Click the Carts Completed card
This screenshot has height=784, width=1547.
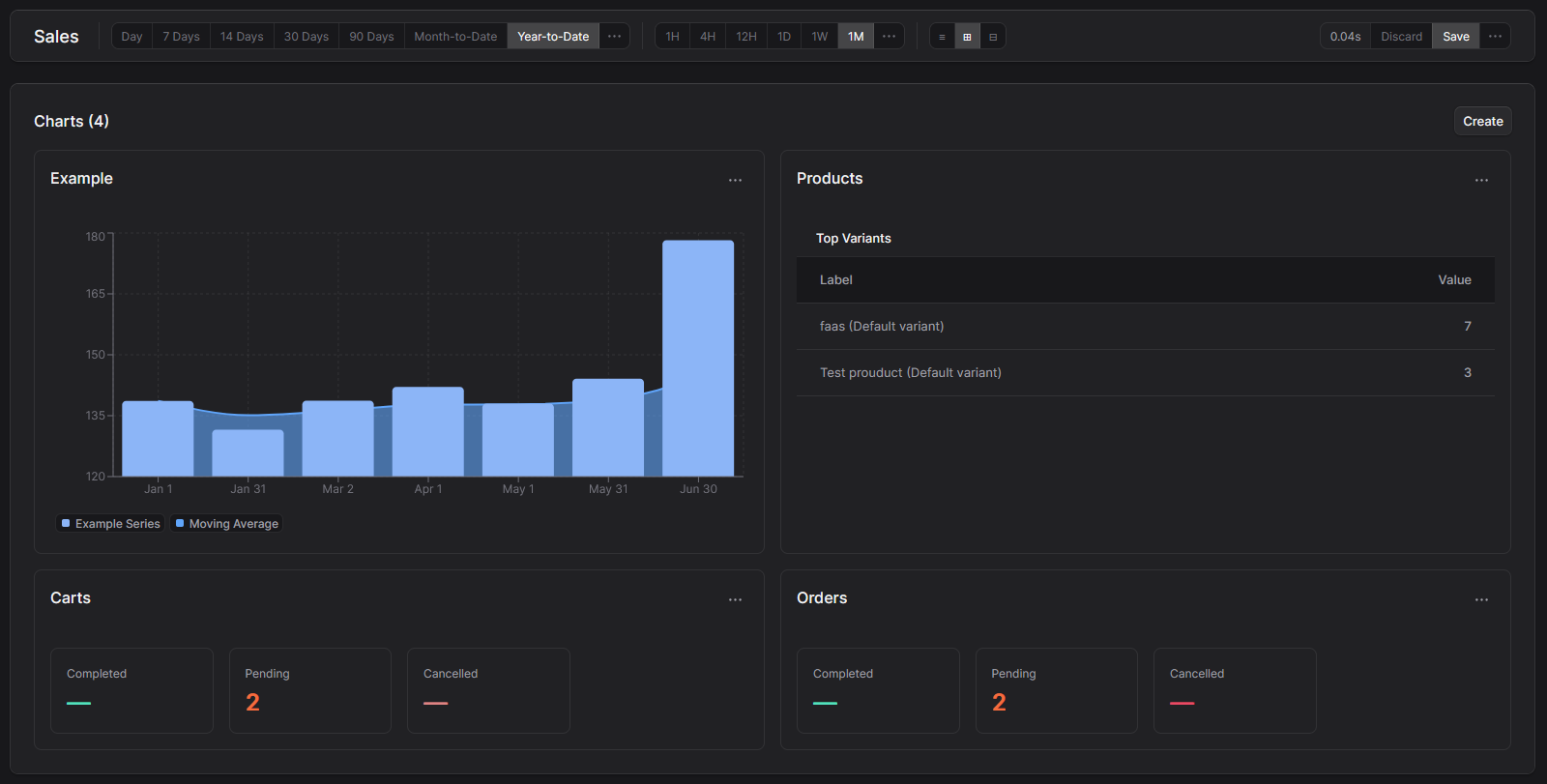pos(131,690)
